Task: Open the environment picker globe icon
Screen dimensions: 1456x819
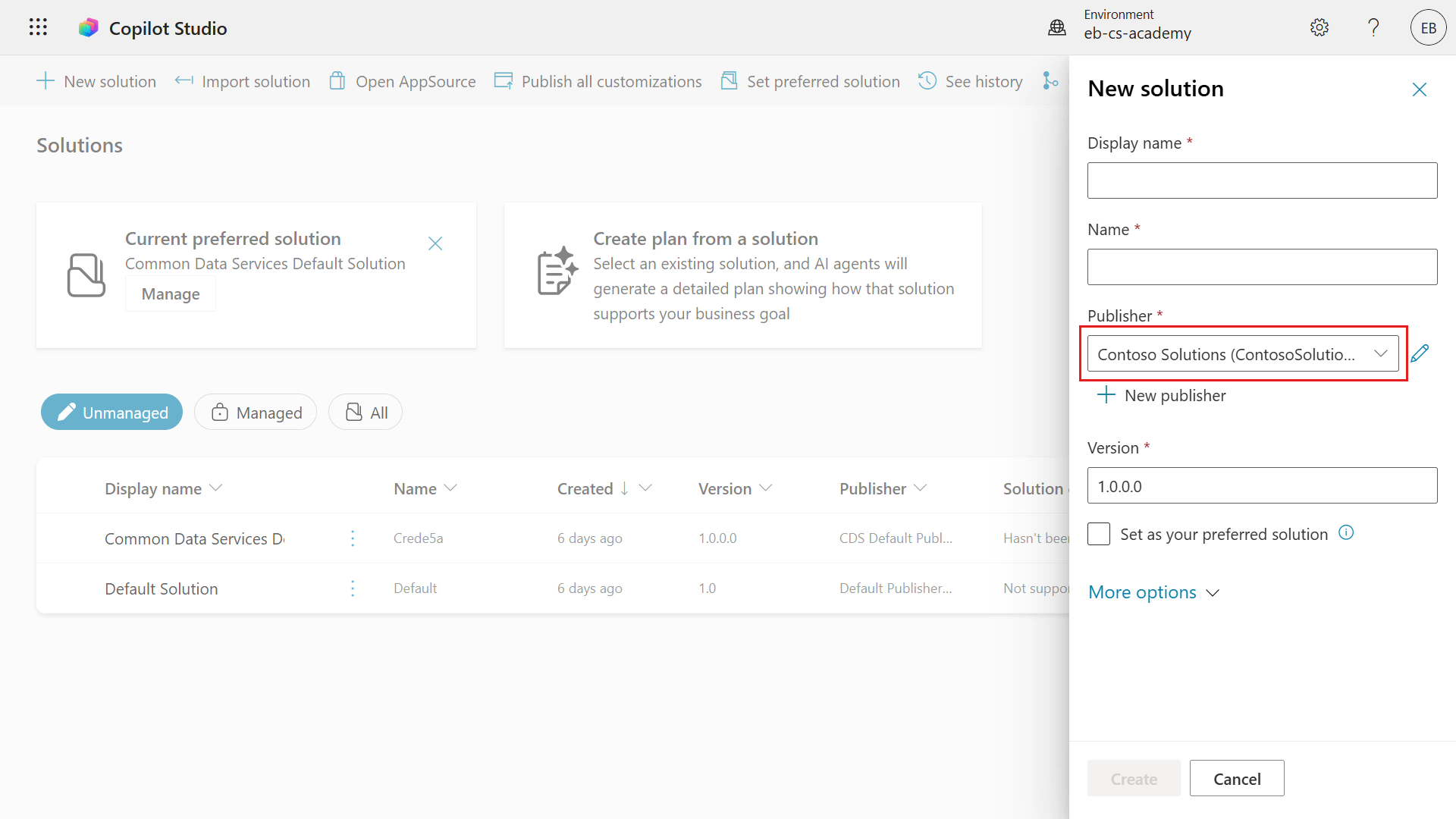Action: (x=1056, y=28)
